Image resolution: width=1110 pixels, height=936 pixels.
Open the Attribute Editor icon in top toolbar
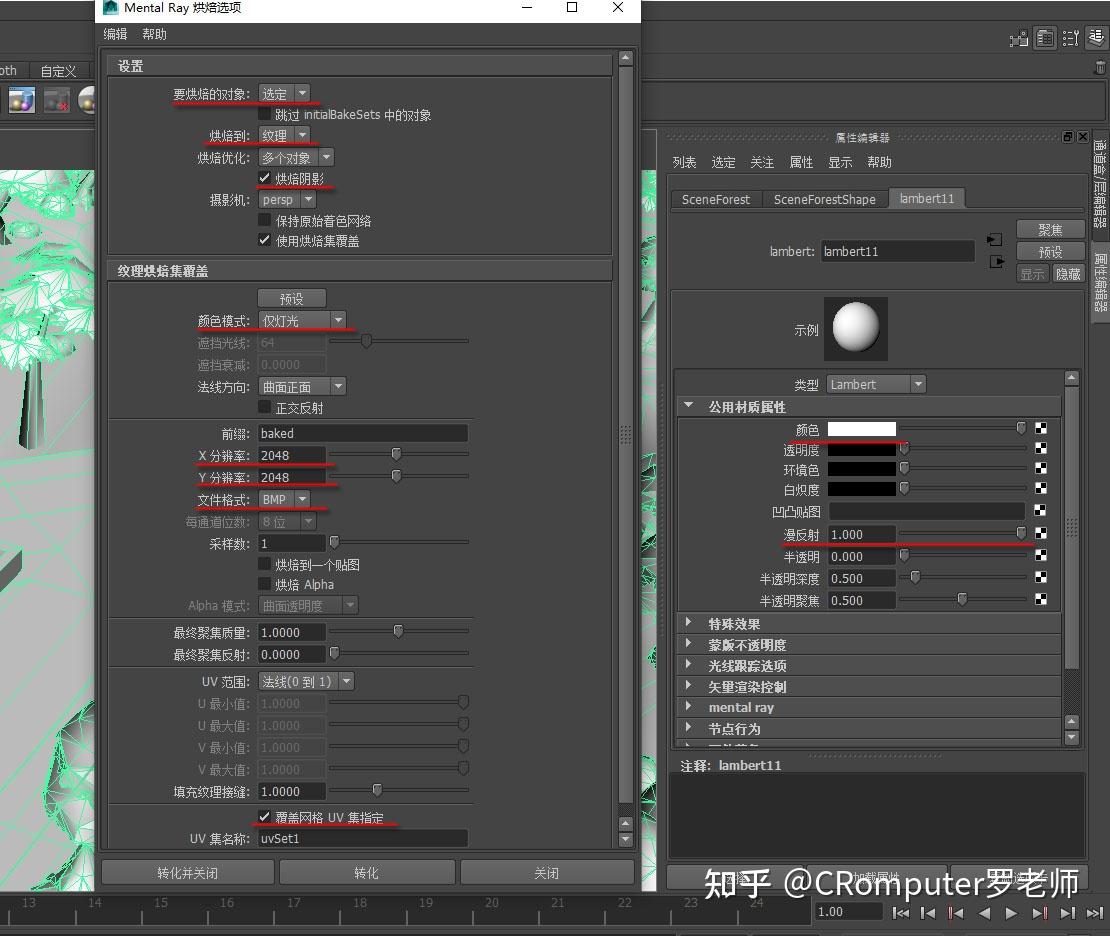[x=1044, y=38]
